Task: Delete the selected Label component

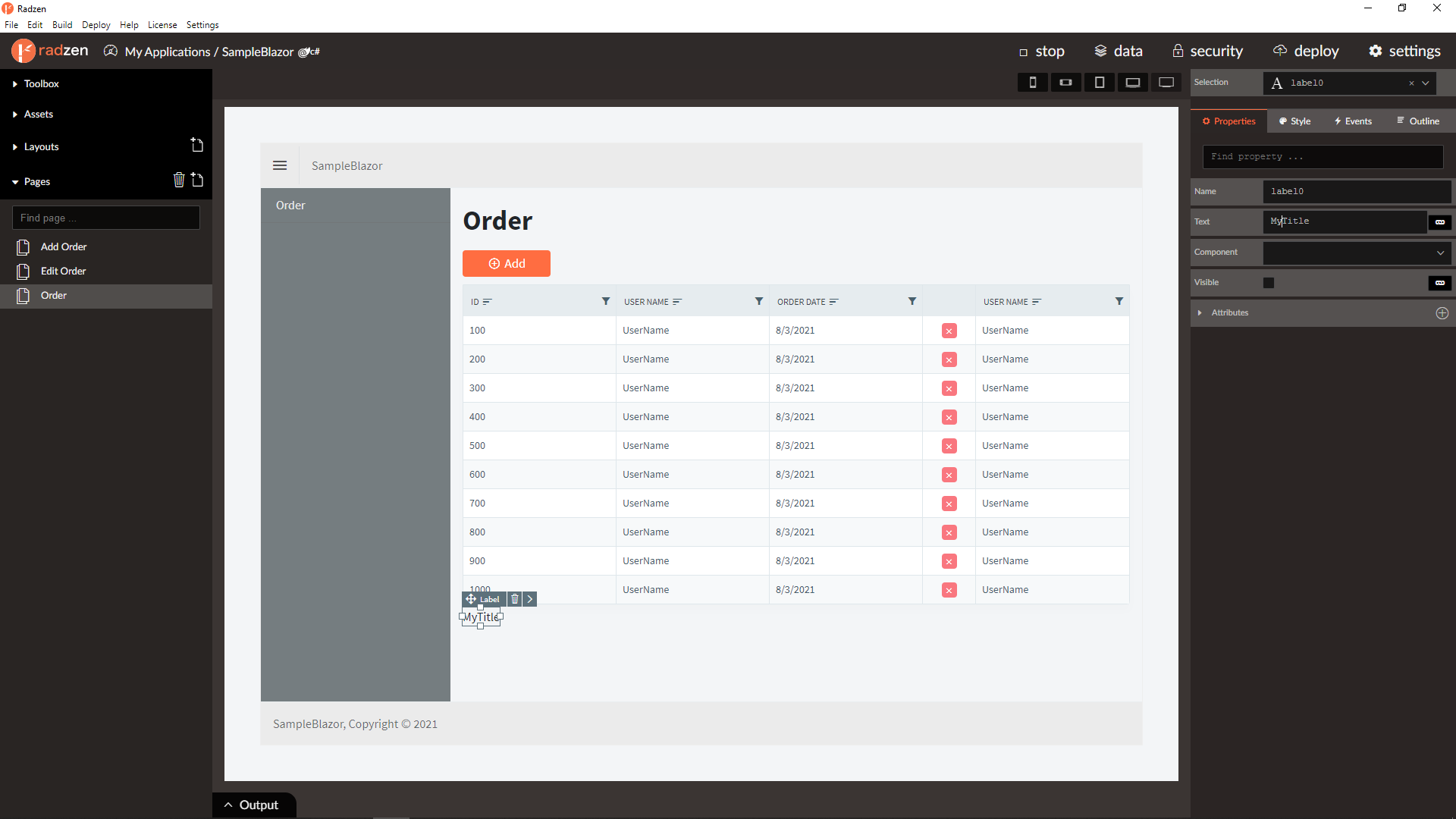Action: (x=516, y=599)
